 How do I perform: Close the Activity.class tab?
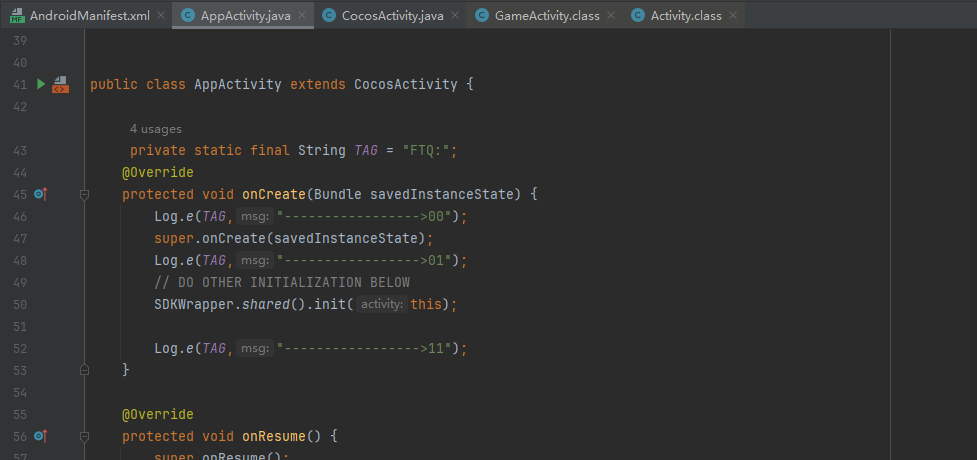coord(733,16)
